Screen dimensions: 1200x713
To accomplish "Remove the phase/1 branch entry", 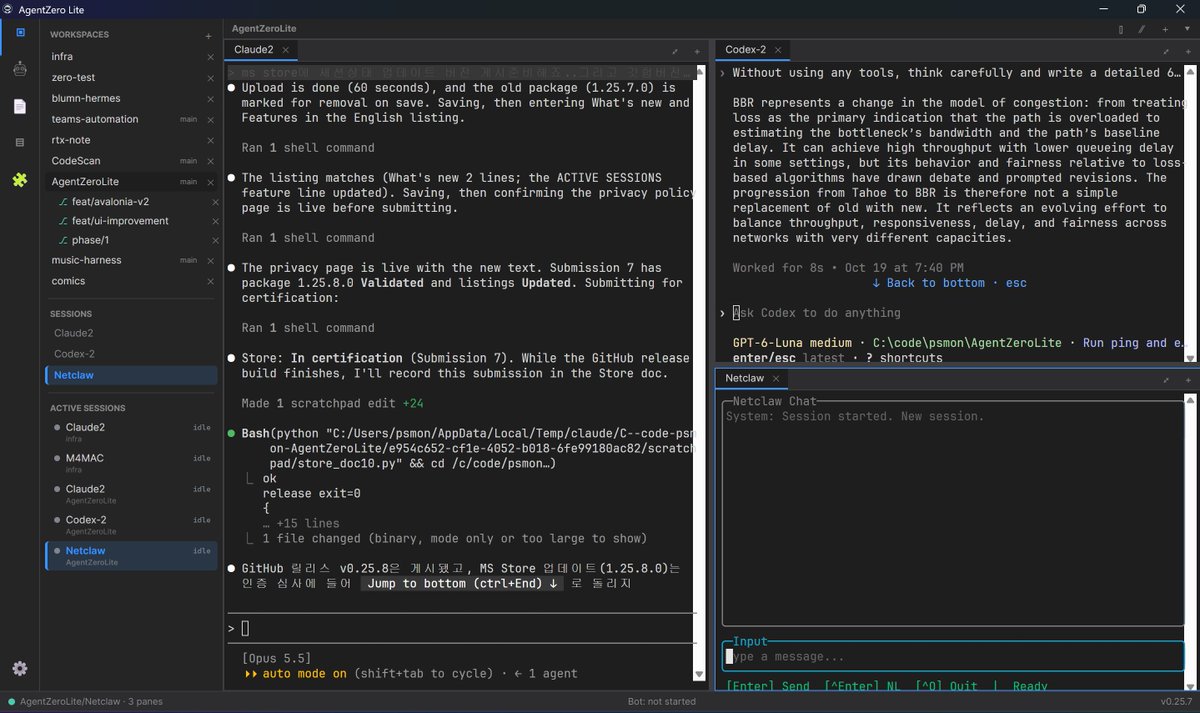I will click(215, 241).
